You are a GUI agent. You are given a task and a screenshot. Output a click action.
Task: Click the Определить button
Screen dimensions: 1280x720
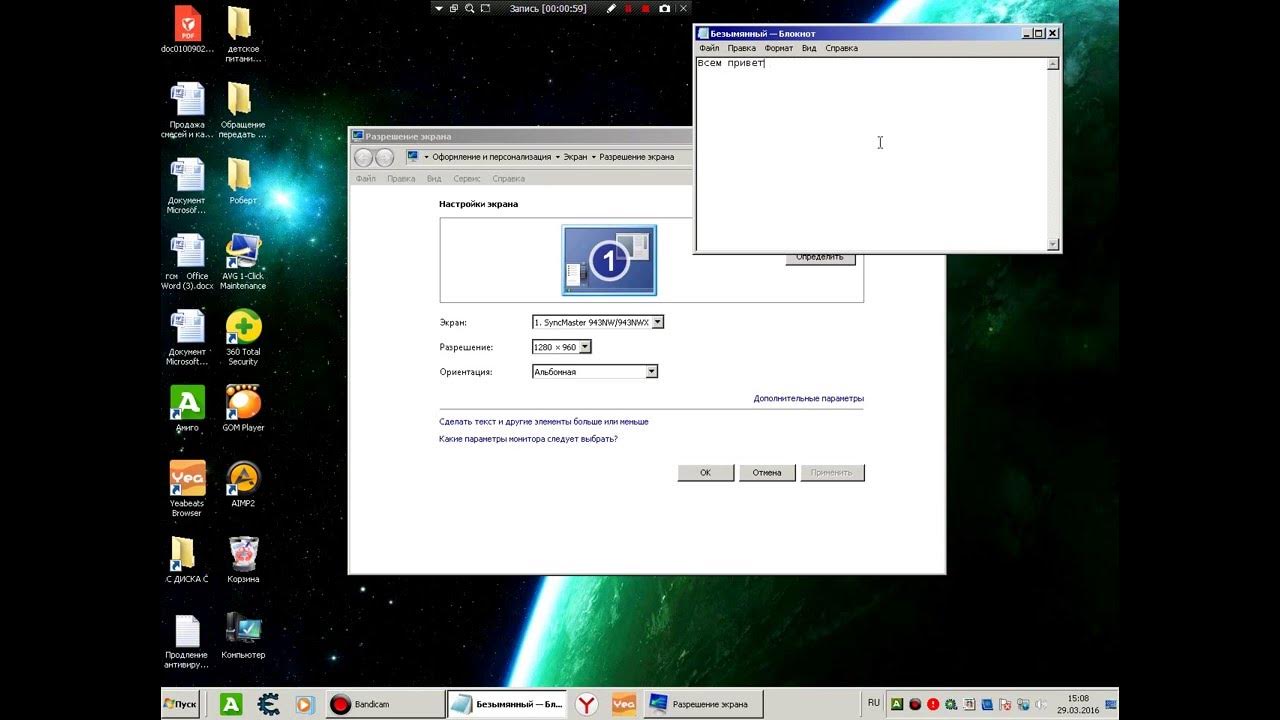820,257
